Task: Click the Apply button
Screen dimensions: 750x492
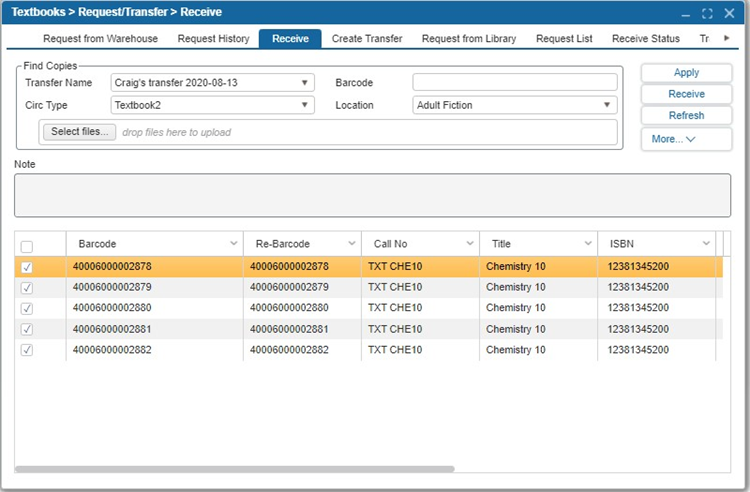Action: point(686,73)
